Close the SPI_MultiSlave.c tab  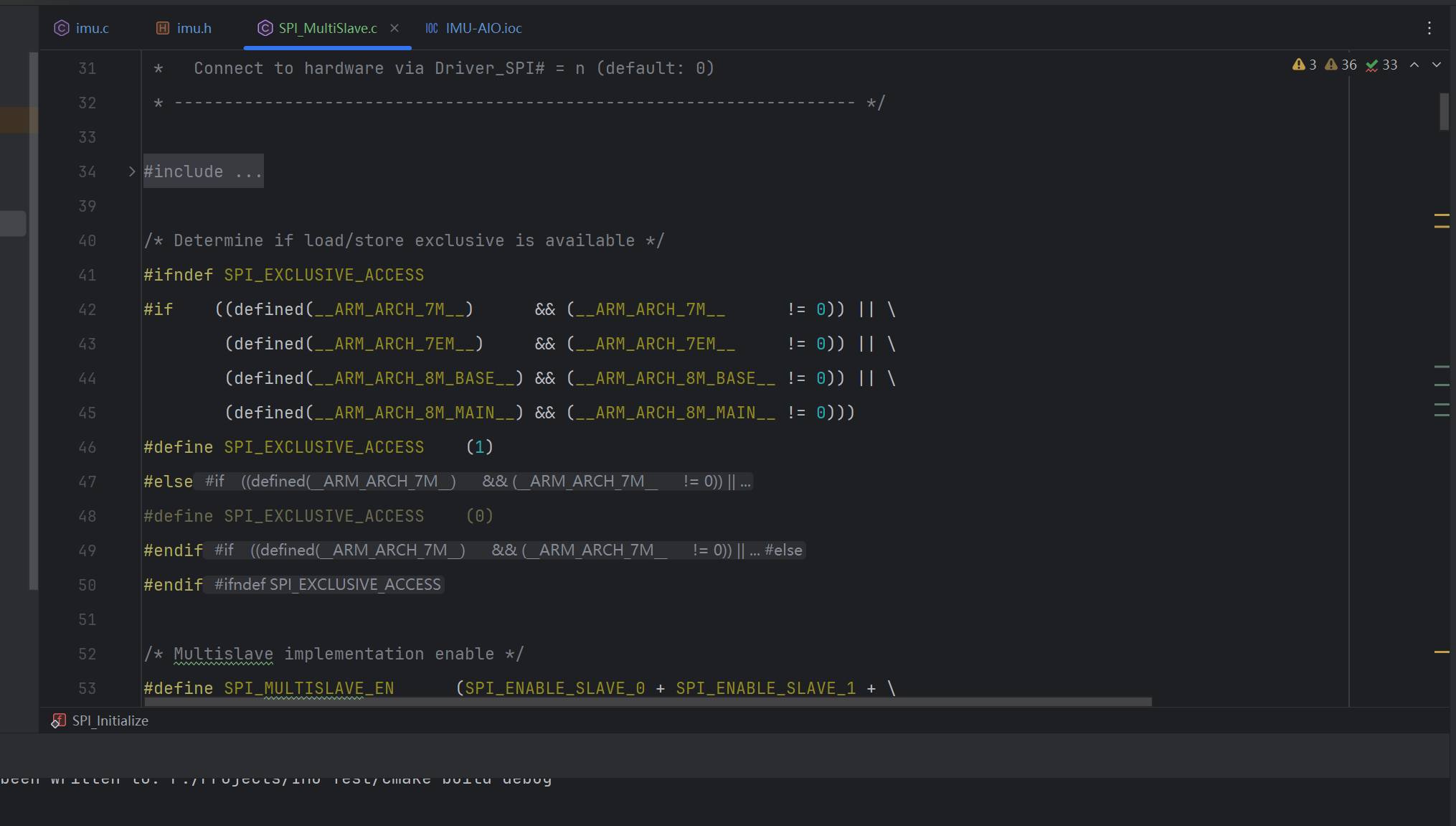click(394, 28)
